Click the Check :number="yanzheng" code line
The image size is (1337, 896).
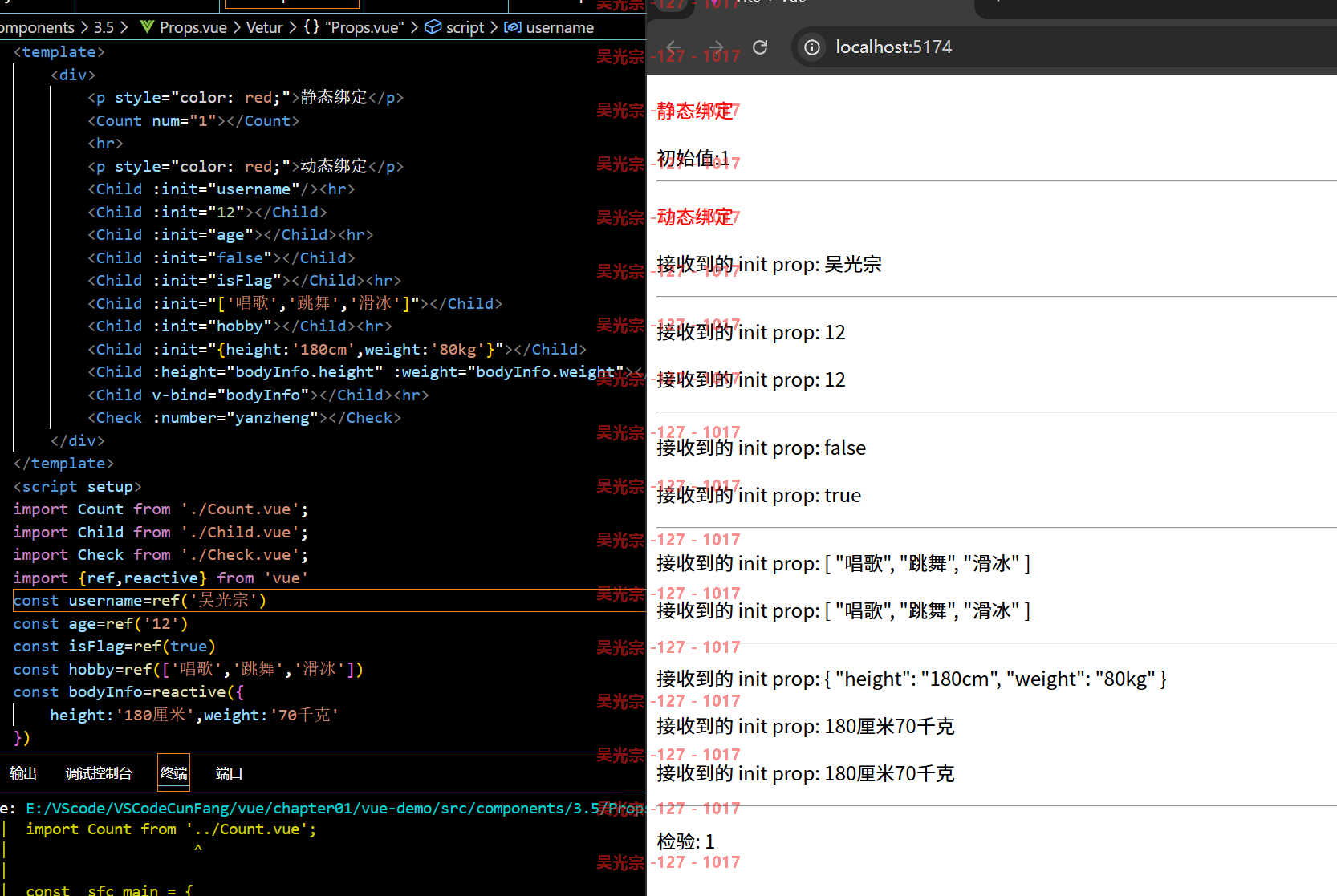point(244,418)
